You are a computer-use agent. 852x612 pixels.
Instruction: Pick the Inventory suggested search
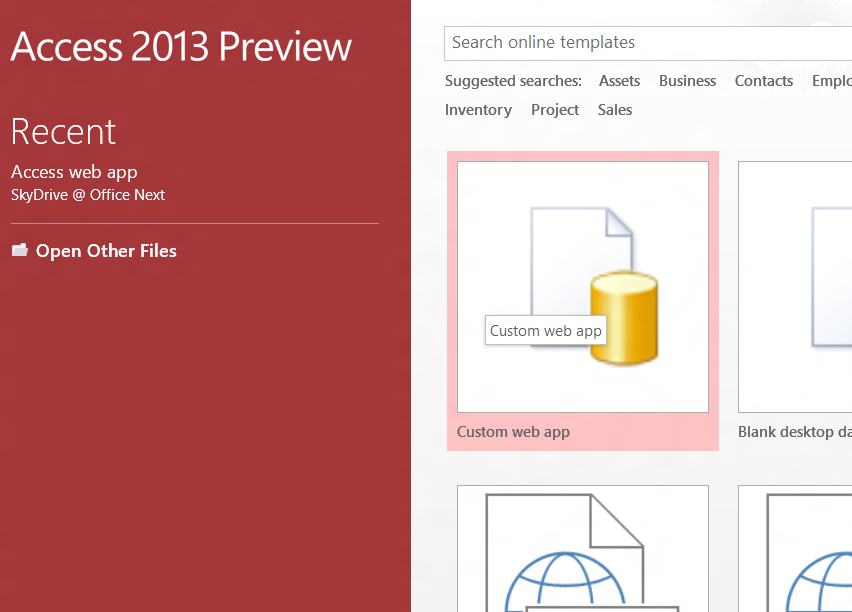478,110
